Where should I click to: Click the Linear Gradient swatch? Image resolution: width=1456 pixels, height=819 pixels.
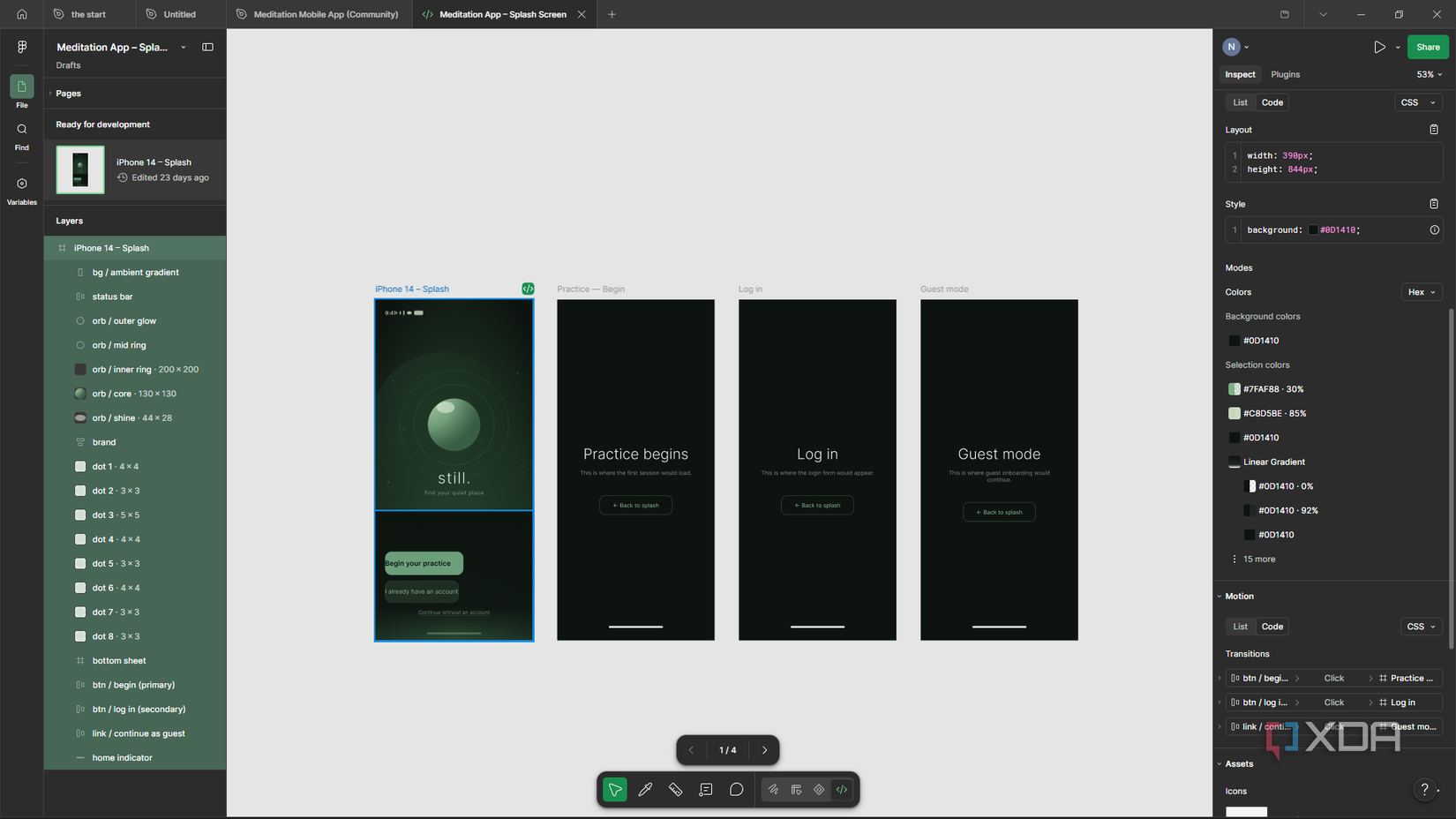coord(1235,462)
